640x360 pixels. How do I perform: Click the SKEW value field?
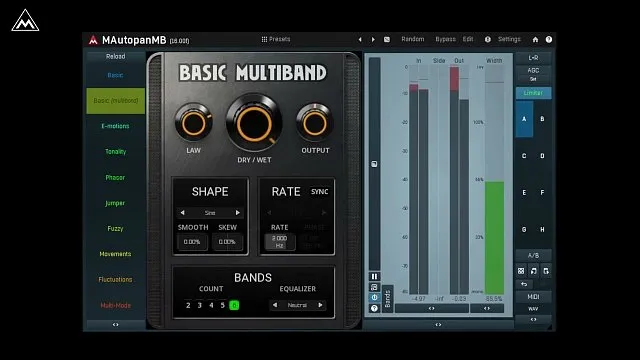point(227,242)
